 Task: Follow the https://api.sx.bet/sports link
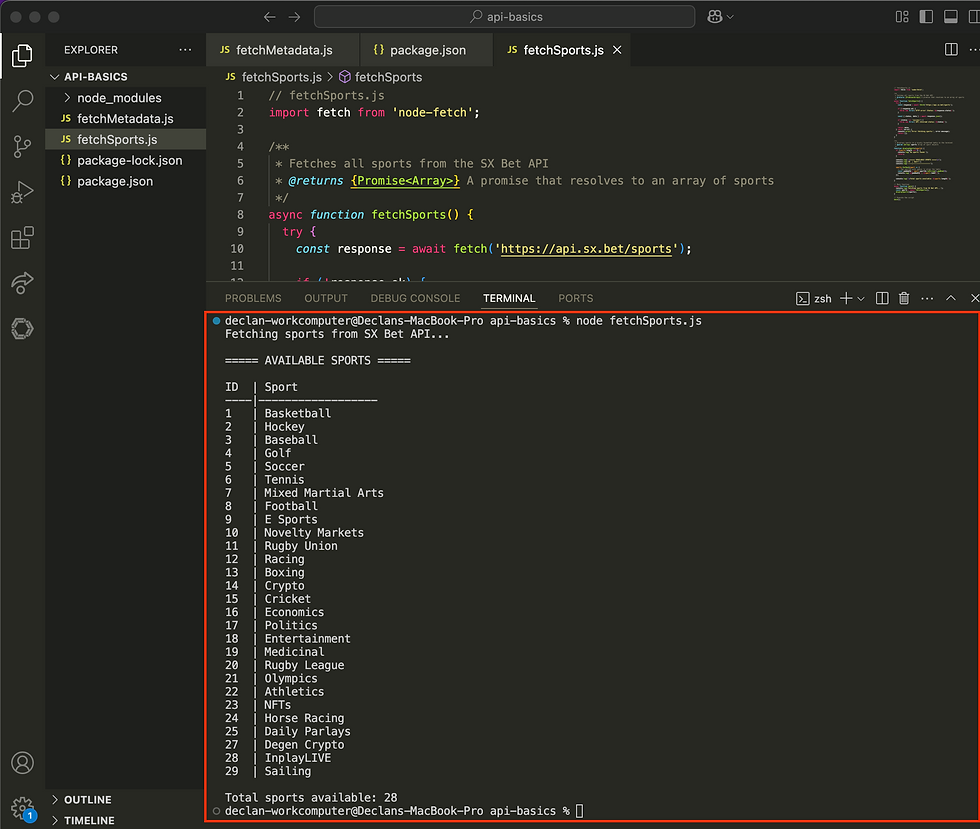click(586, 249)
